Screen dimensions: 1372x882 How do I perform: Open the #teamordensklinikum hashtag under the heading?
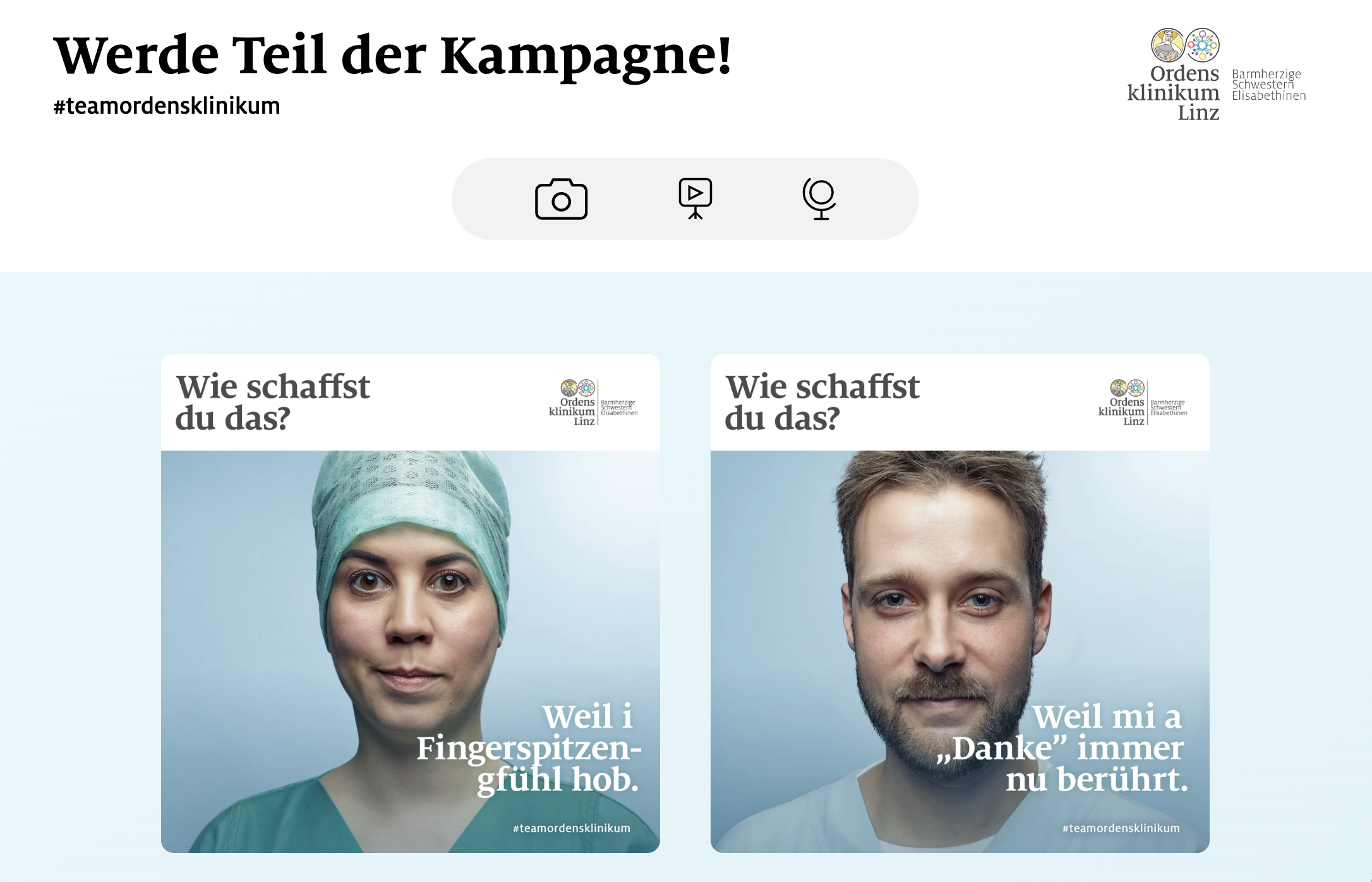(167, 106)
